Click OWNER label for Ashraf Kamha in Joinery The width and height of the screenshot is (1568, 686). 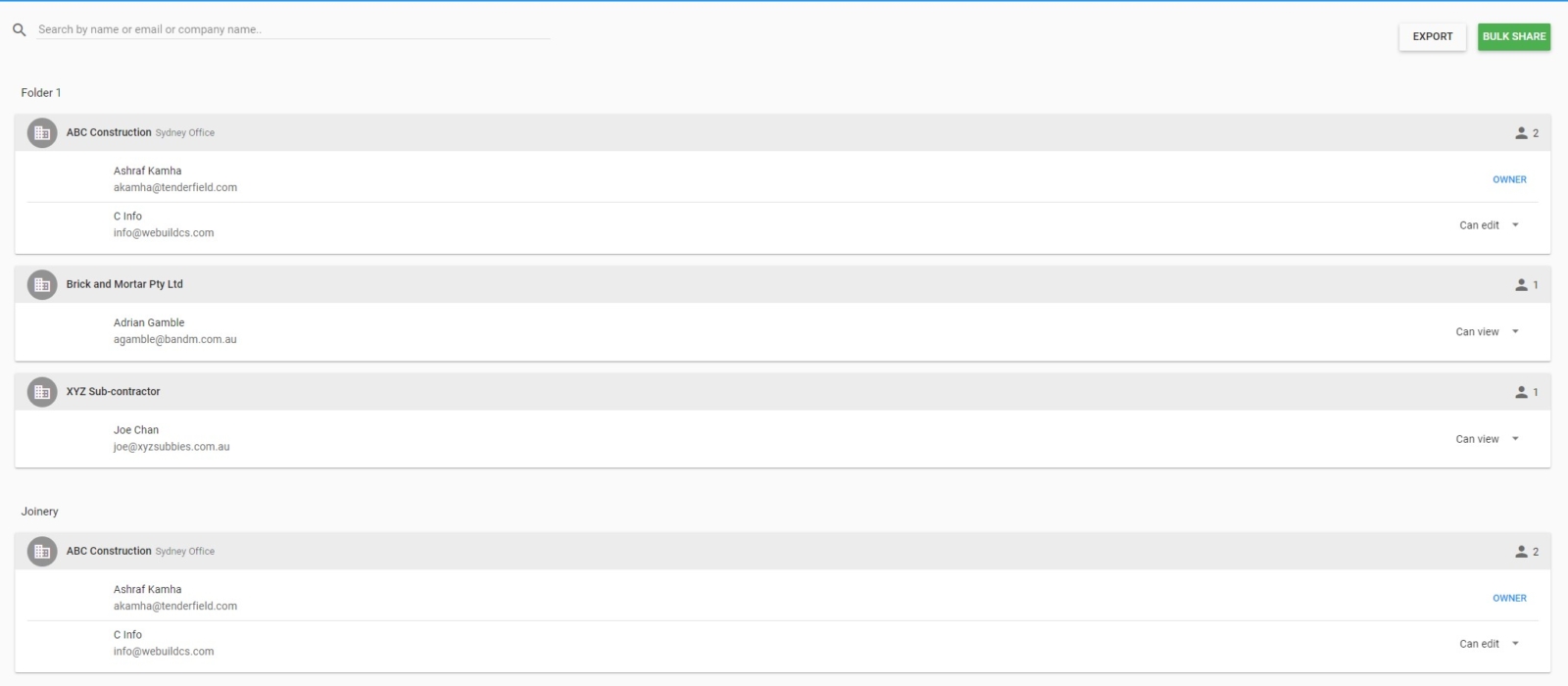pyautogui.click(x=1509, y=598)
